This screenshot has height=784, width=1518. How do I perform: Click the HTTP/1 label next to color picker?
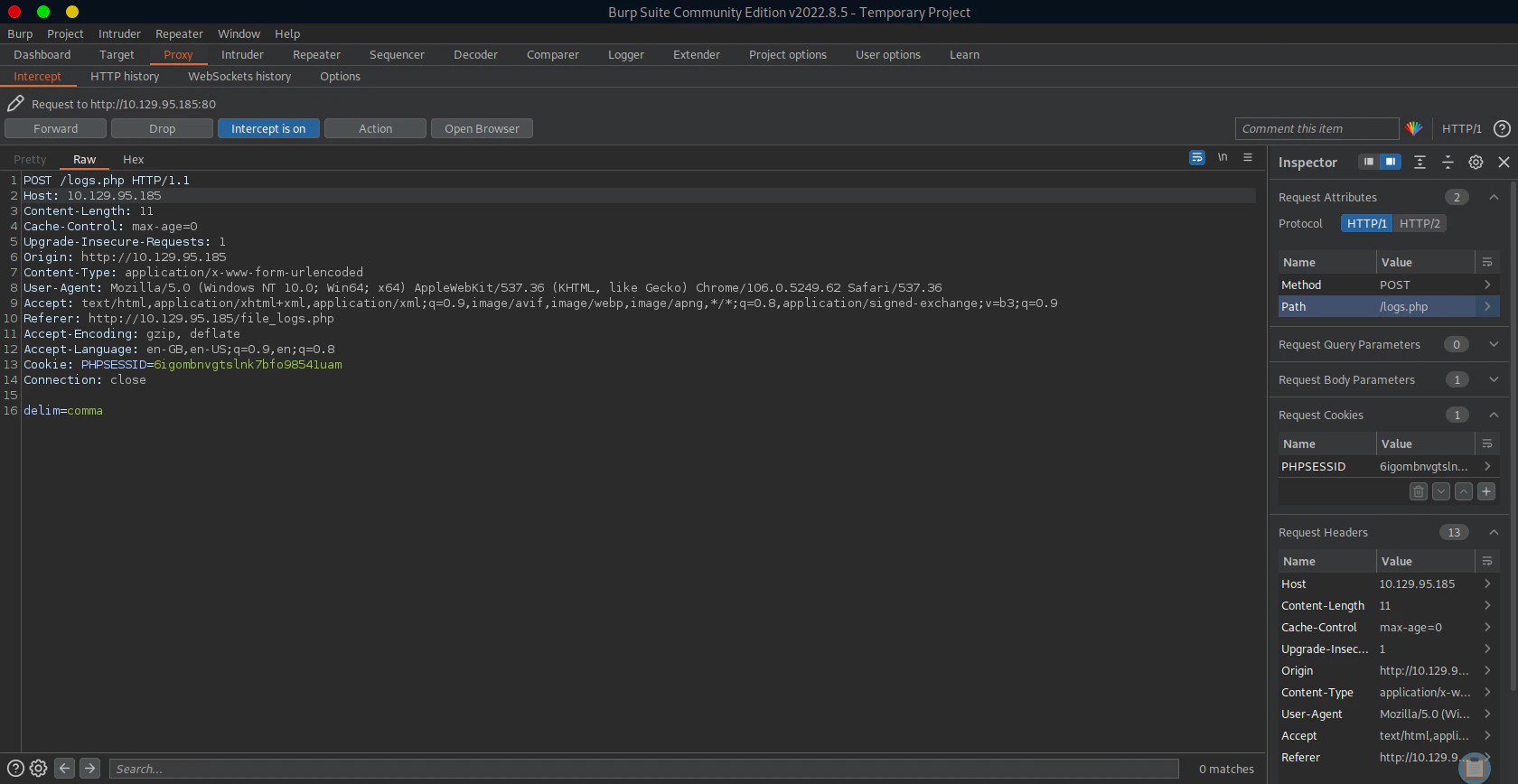pyautogui.click(x=1462, y=128)
